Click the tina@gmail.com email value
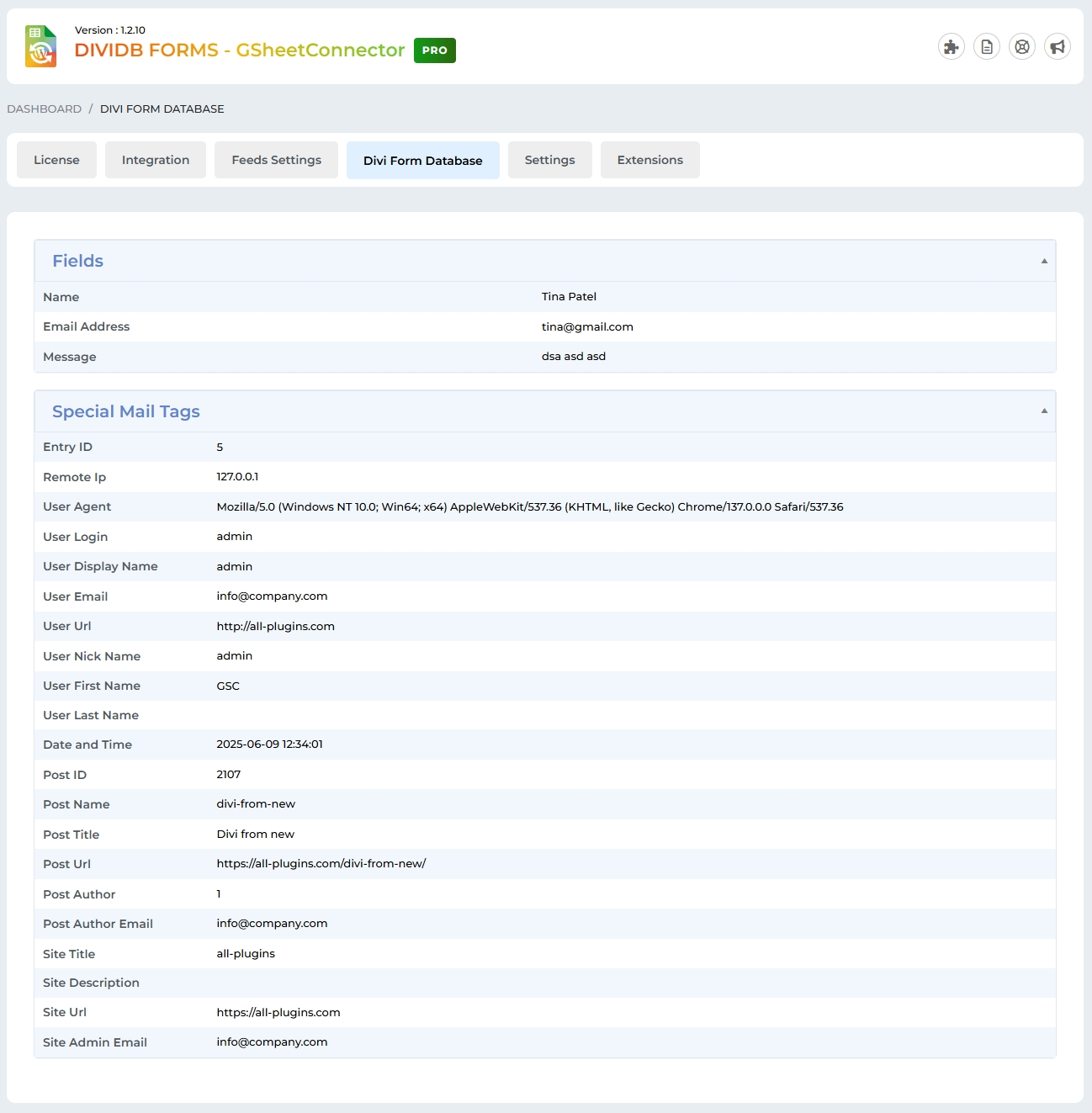This screenshot has height=1113, width=1092. [x=587, y=327]
